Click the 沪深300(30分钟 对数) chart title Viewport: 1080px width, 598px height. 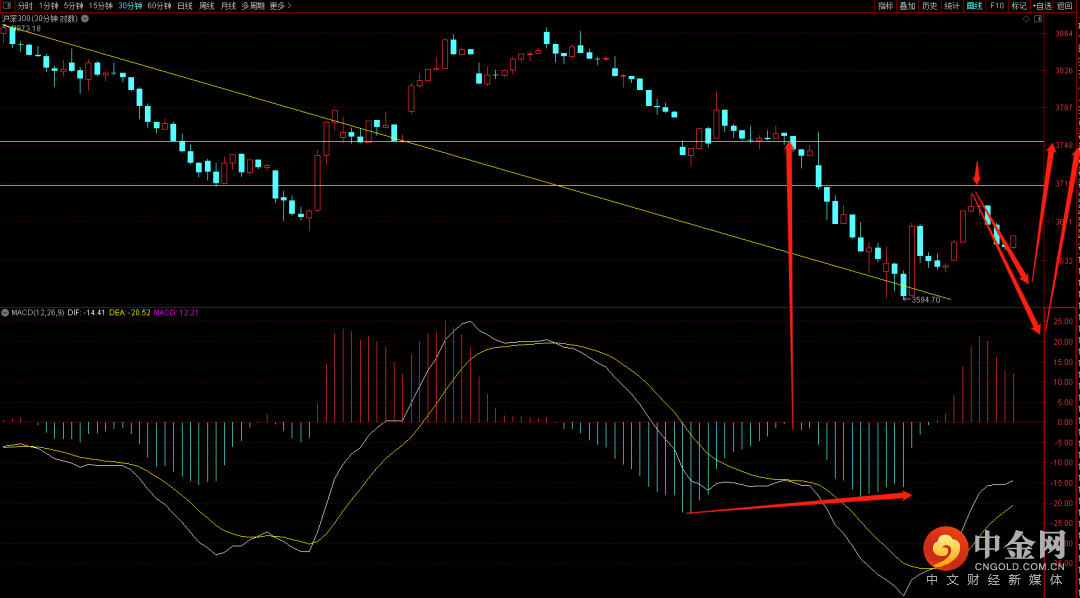pos(40,19)
